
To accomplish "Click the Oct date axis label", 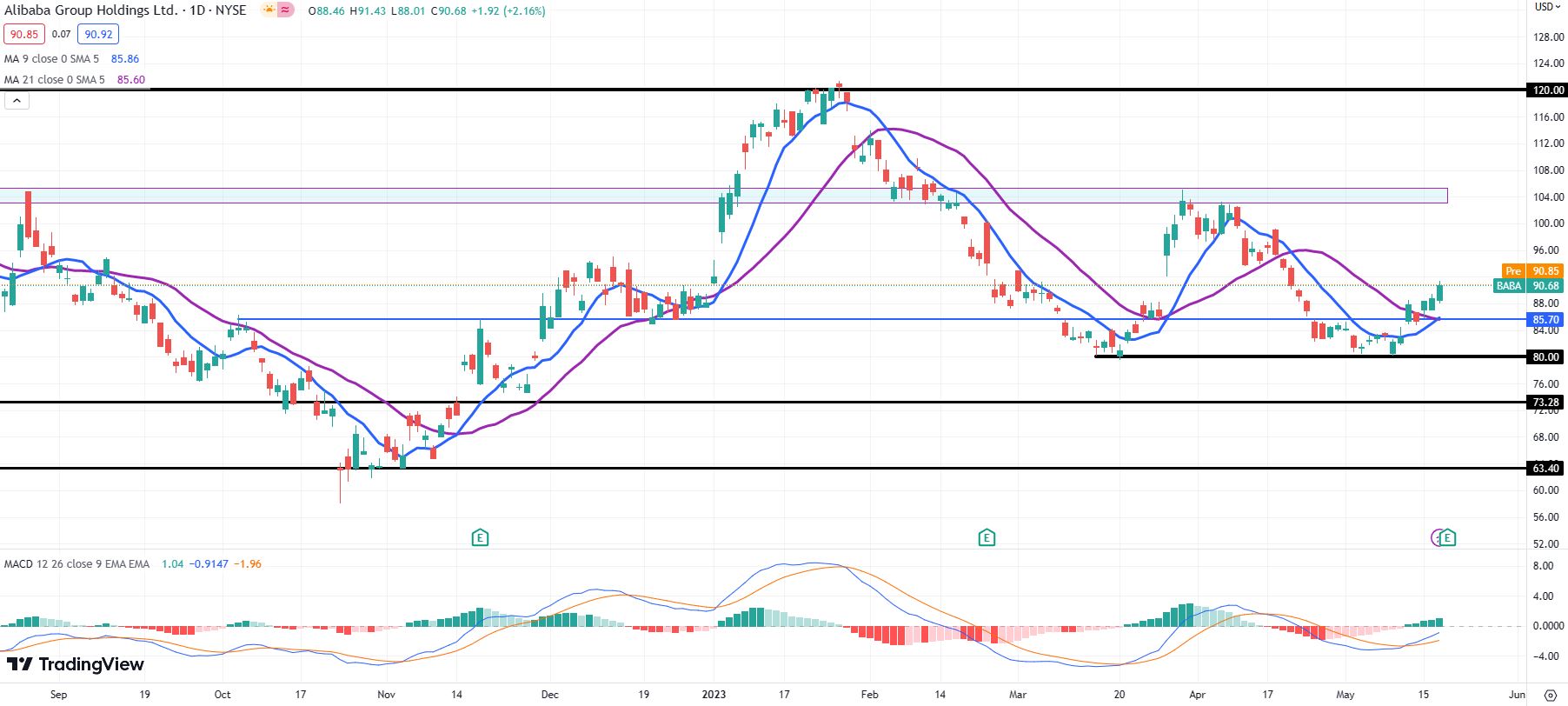I will 223,695.
